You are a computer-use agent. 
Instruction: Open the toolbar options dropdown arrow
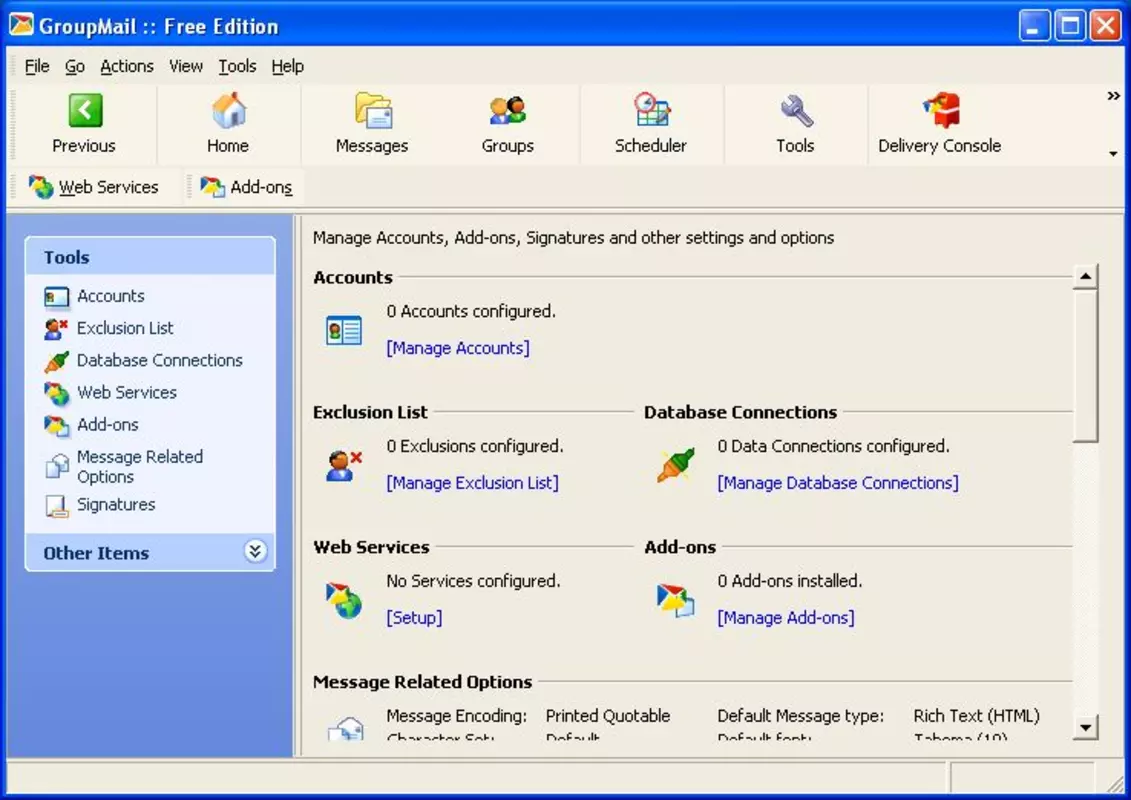point(1114,154)
